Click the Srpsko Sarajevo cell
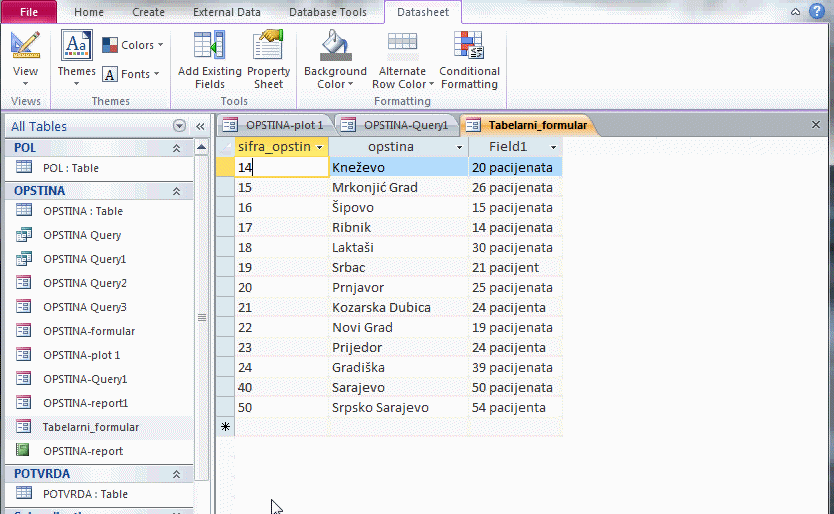Image resolution: width=834 pixels, height=514 pixels. (x=398, y=408)
